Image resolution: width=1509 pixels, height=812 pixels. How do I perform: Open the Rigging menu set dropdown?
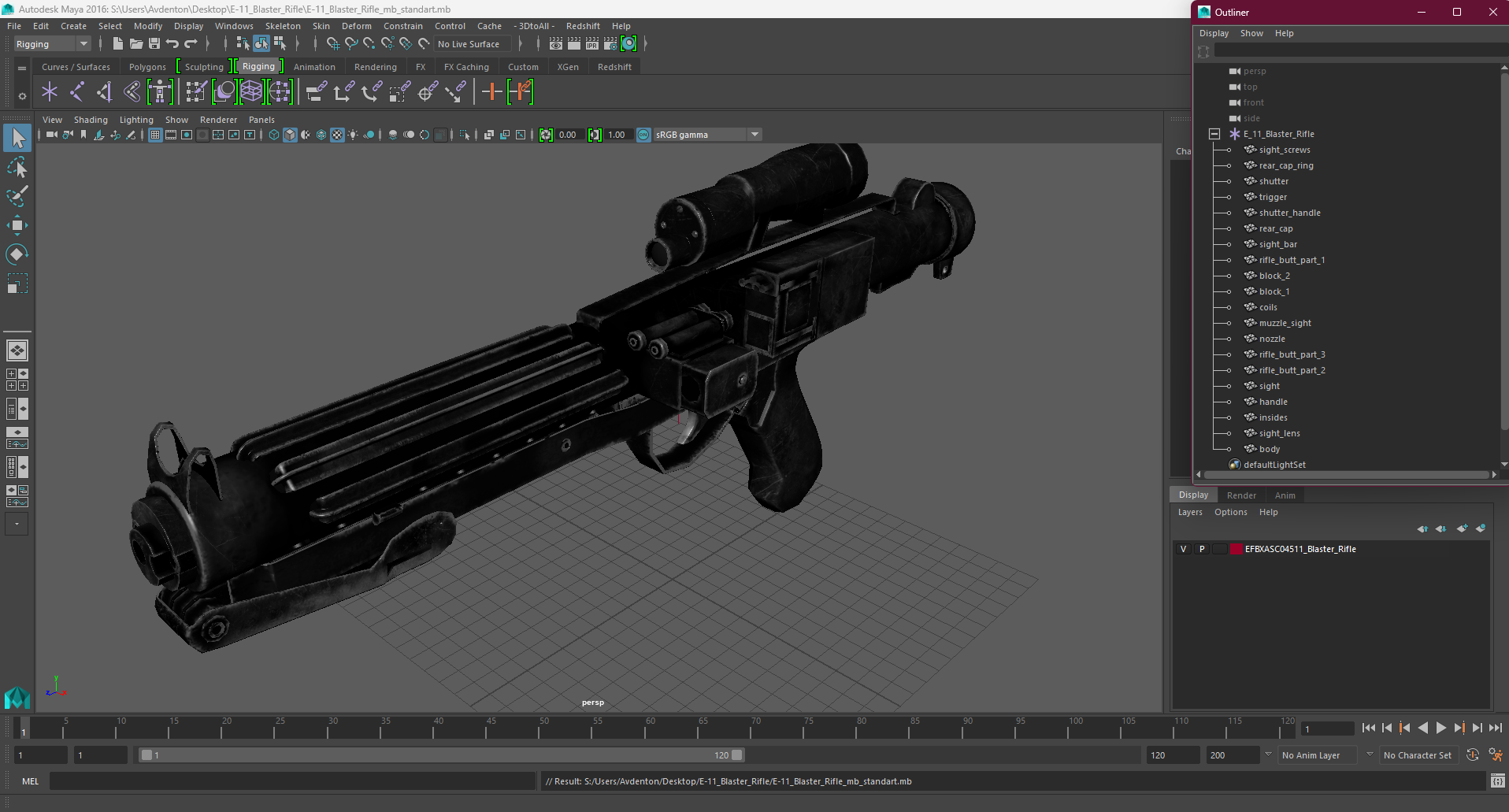click(52, 44)
